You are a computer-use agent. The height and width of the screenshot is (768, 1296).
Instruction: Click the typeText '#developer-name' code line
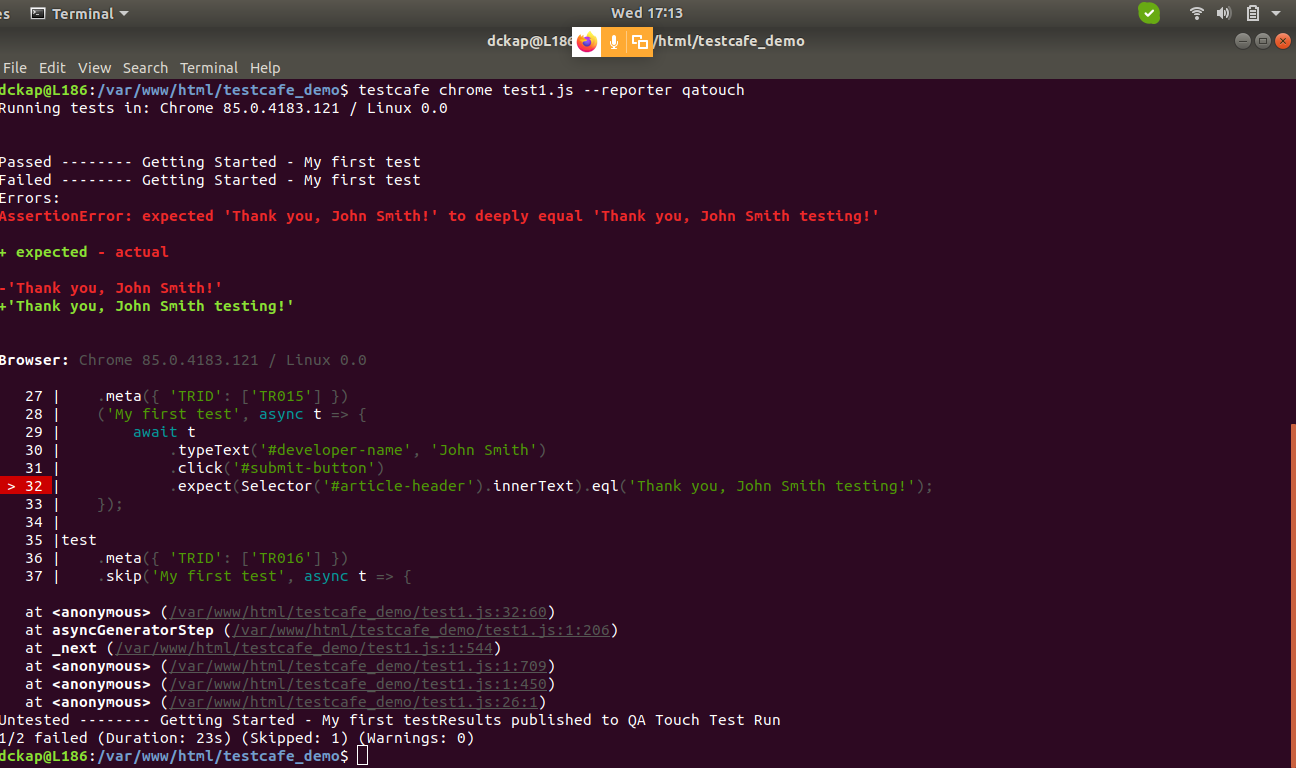pyautogui.click(x=358, y=450)
